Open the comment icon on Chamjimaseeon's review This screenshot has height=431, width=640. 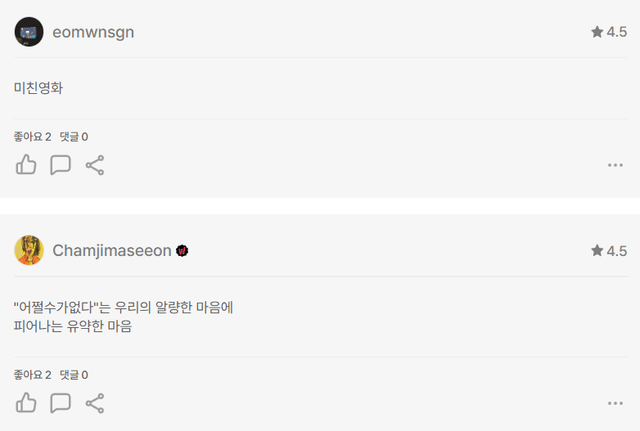tap(60, 403)
